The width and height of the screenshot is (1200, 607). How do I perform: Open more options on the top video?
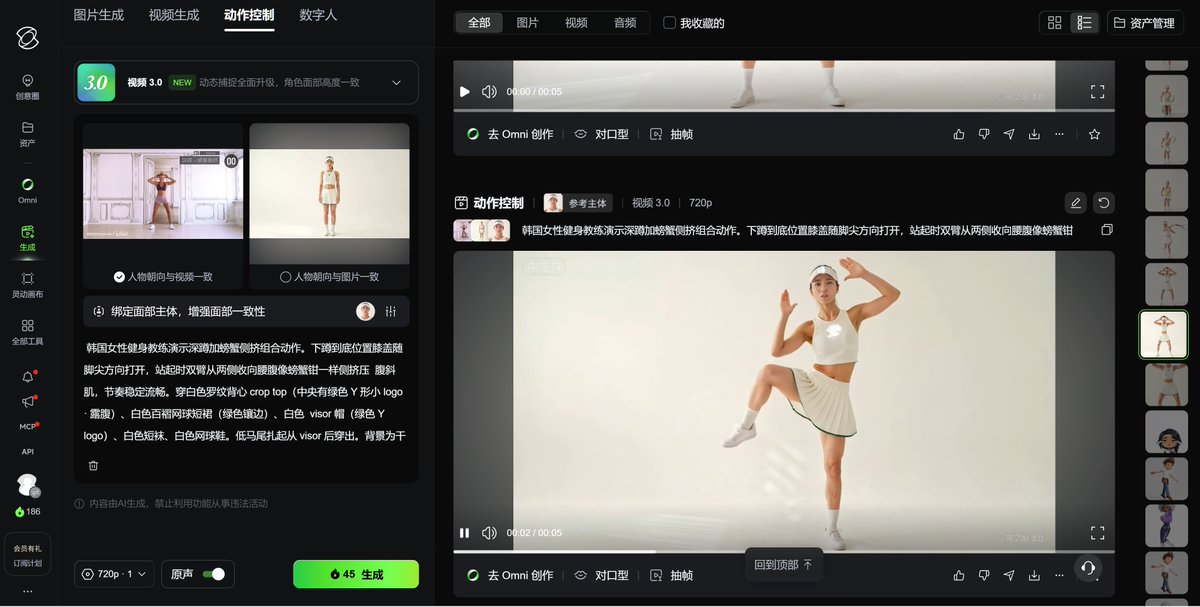coord(1059,134)
